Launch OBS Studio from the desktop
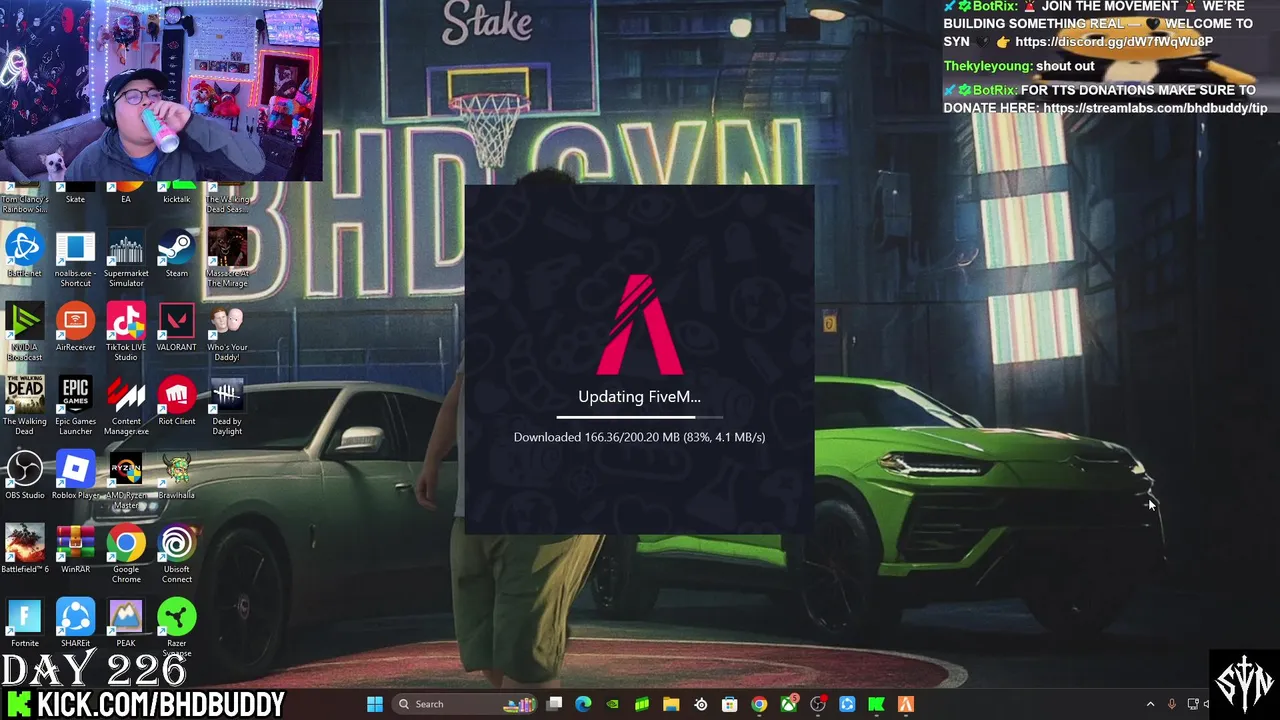Image resolution: width=1280 pixels, height=720 pixels. [x=25, y=476]
